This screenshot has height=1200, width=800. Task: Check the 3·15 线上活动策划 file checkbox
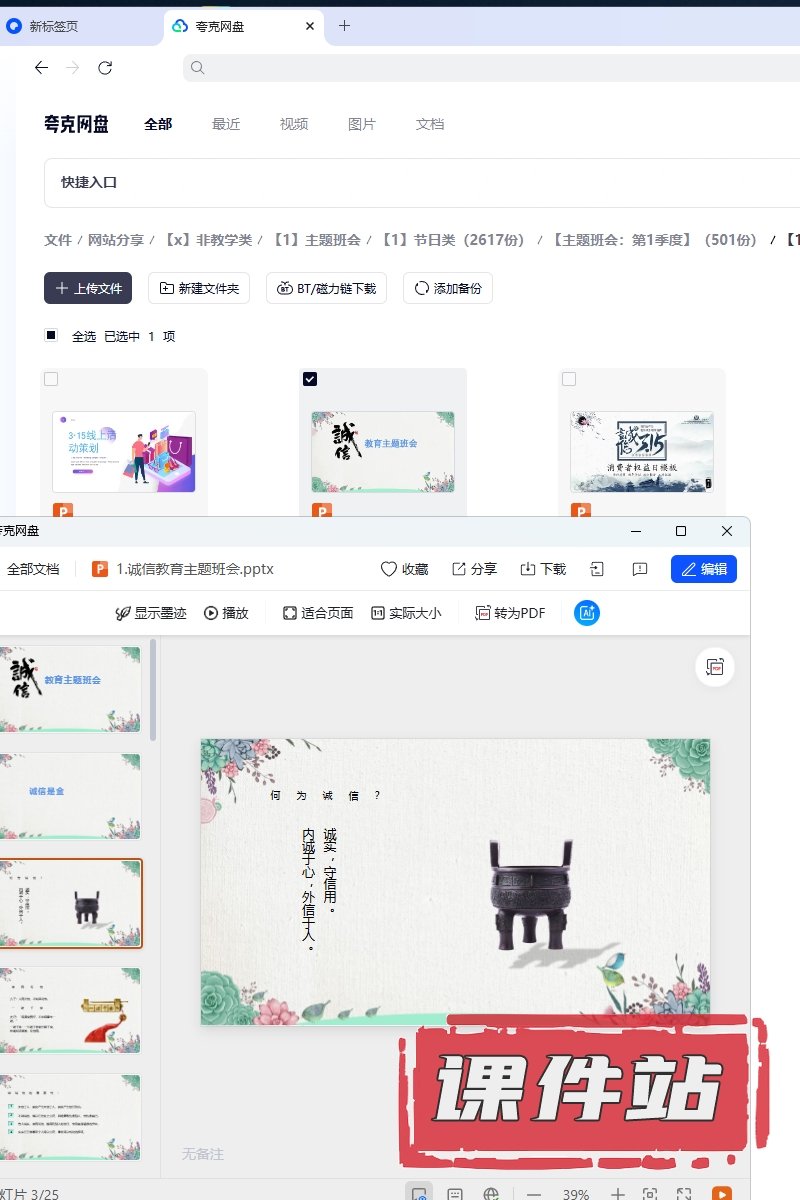pyautogui.click(x=51, y=379)
